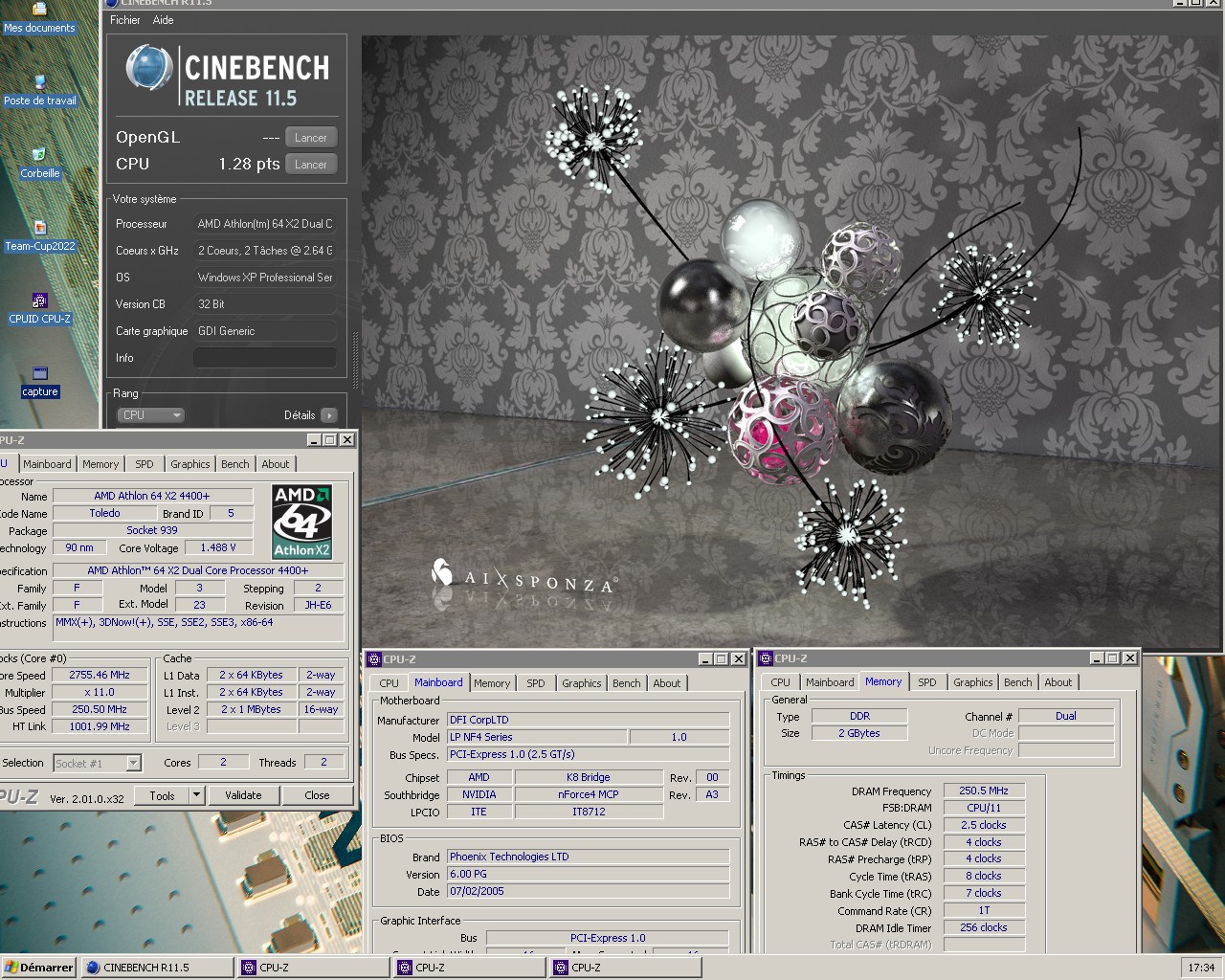Screen dimensions: 1225x980
Task: Open Bench tab in Mainboard window
Action: (x=627, y=683)
